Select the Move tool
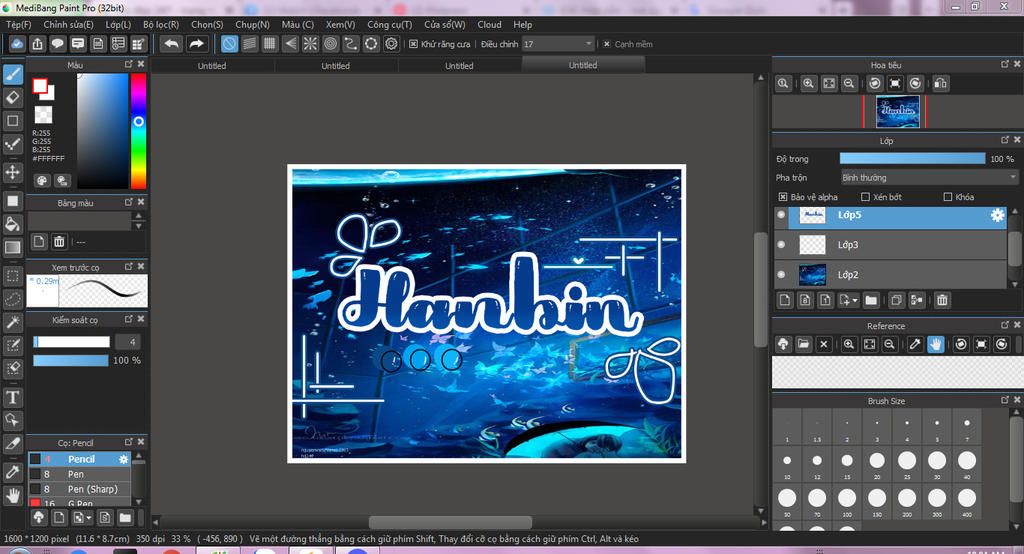1024x554 pixels. pyautogui.click(x=13, y=172)
